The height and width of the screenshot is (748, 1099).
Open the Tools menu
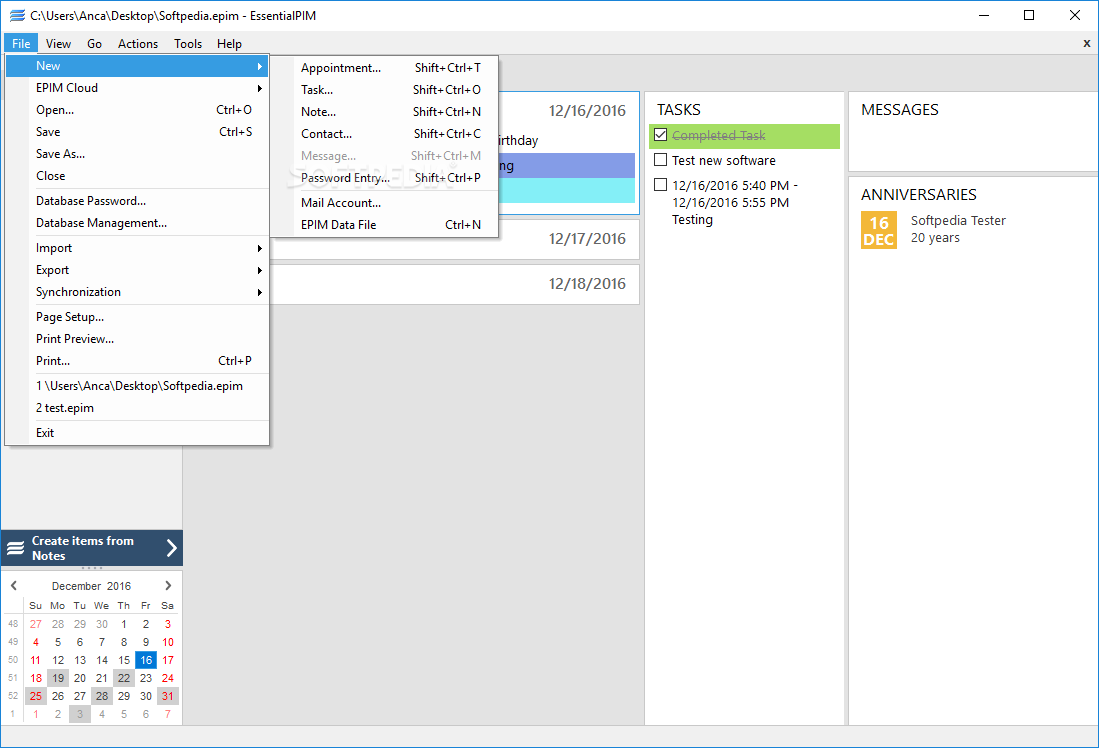pos(188,43)
